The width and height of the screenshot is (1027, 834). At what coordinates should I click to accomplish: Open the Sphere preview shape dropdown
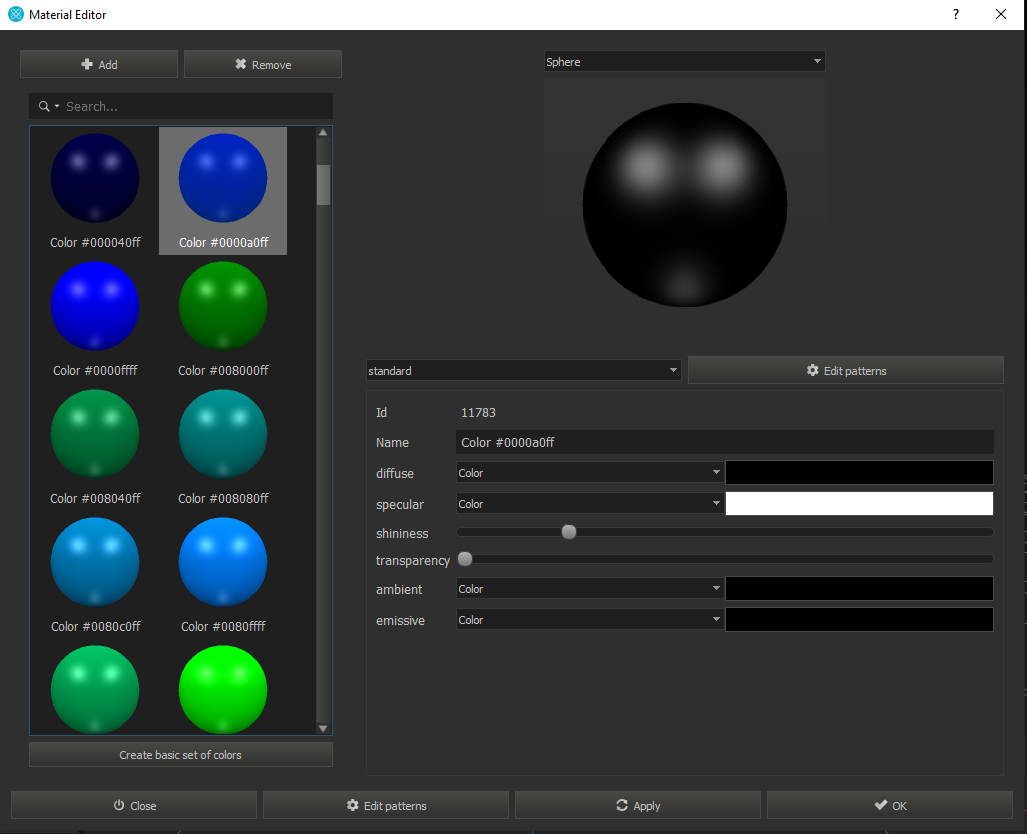(684, 62)
